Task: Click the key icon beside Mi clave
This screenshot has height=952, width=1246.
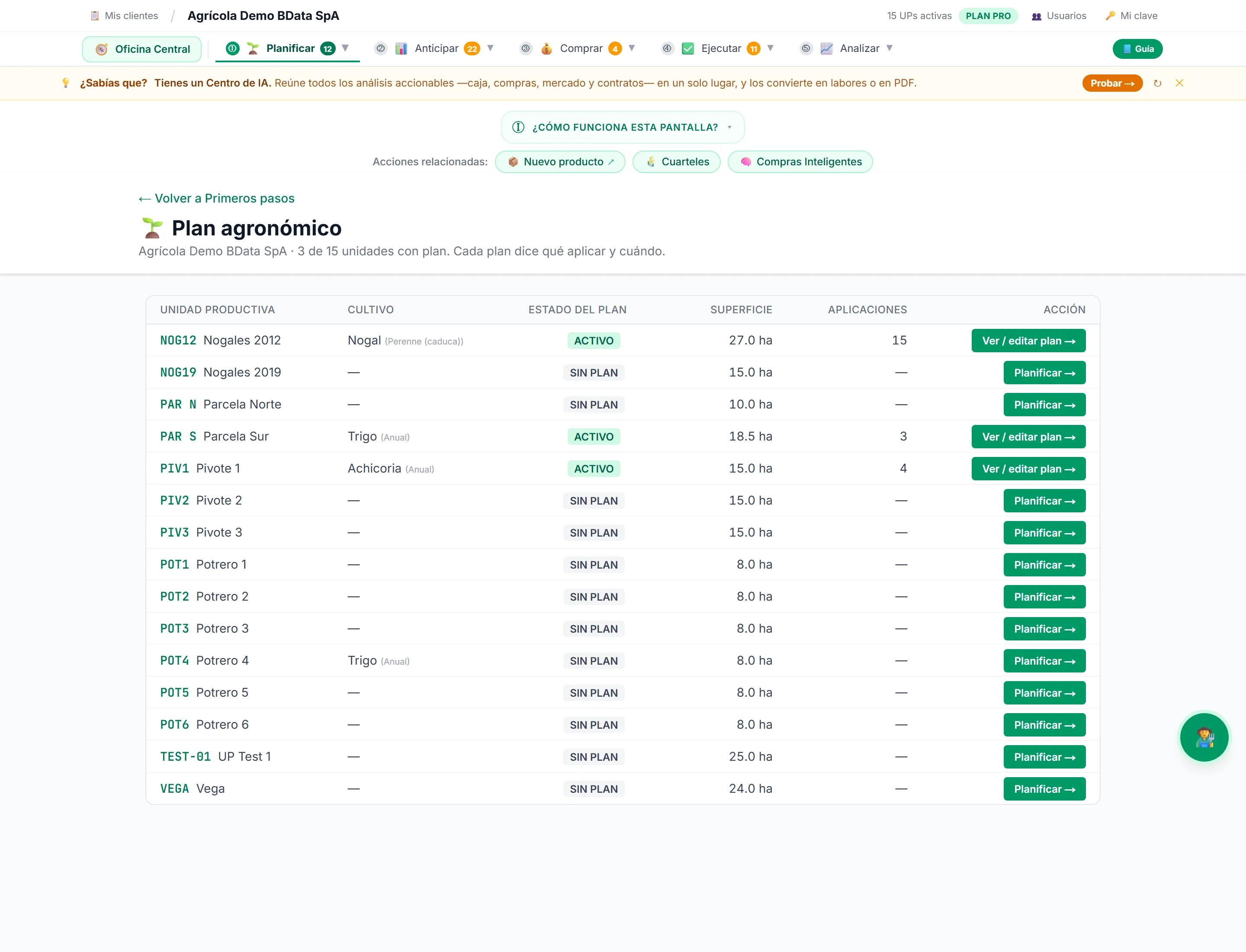Action: [1110, 16]
